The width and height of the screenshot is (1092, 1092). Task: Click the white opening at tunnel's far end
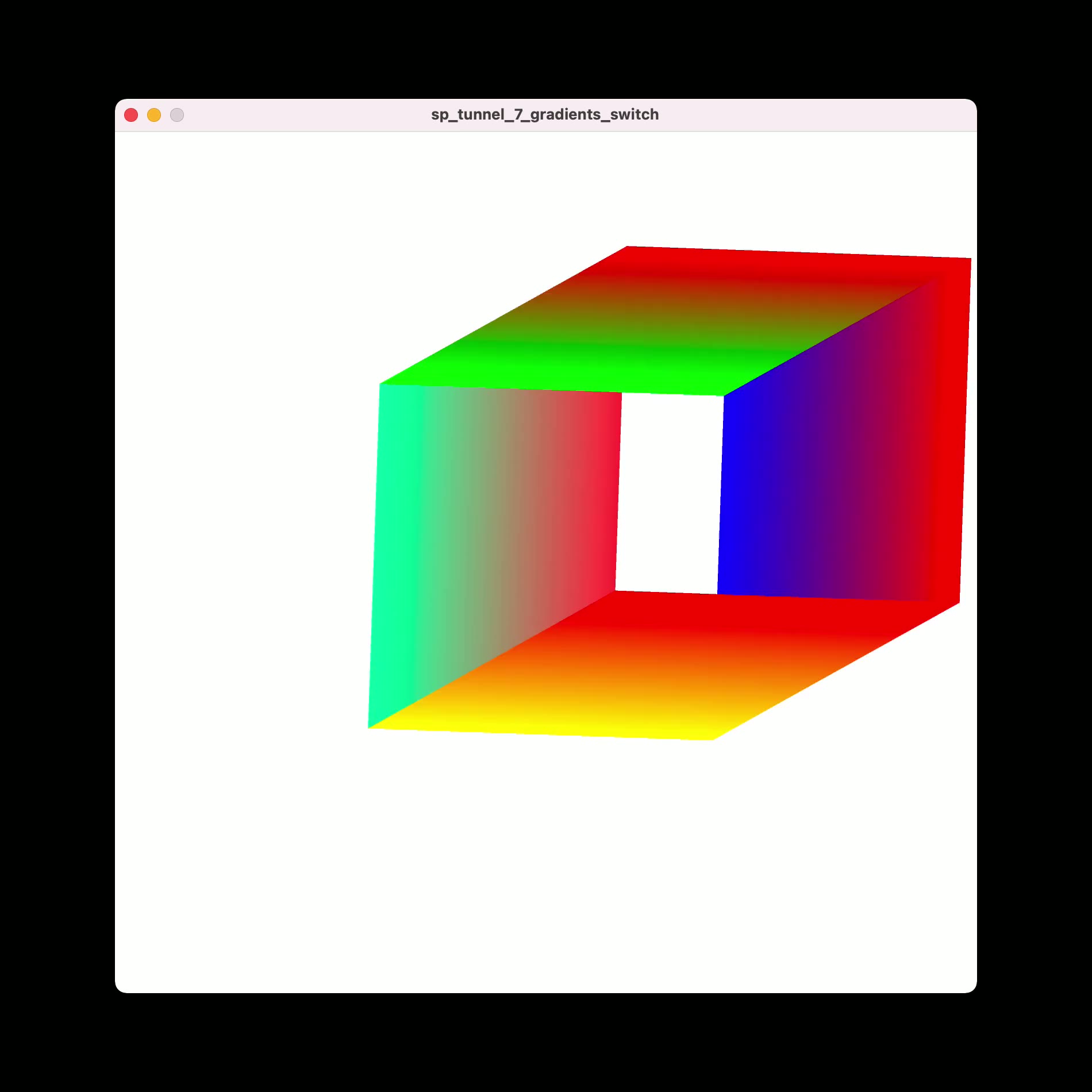point(670,493)
